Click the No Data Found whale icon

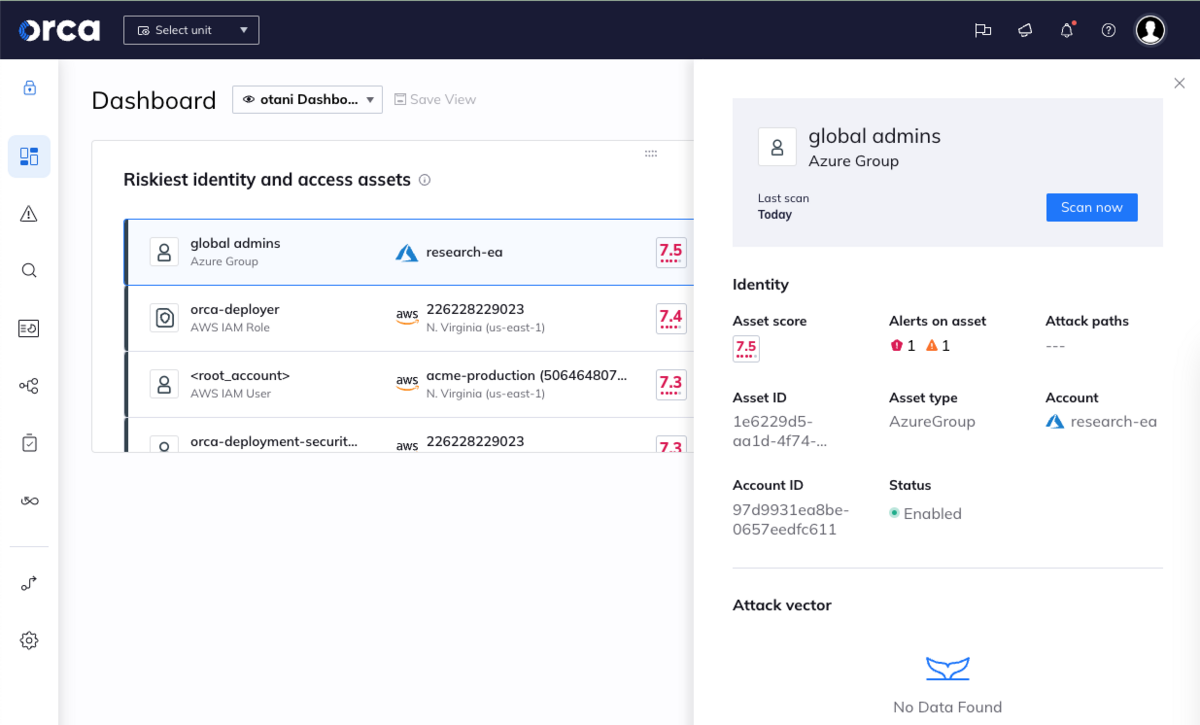click(x=947, y=668)
